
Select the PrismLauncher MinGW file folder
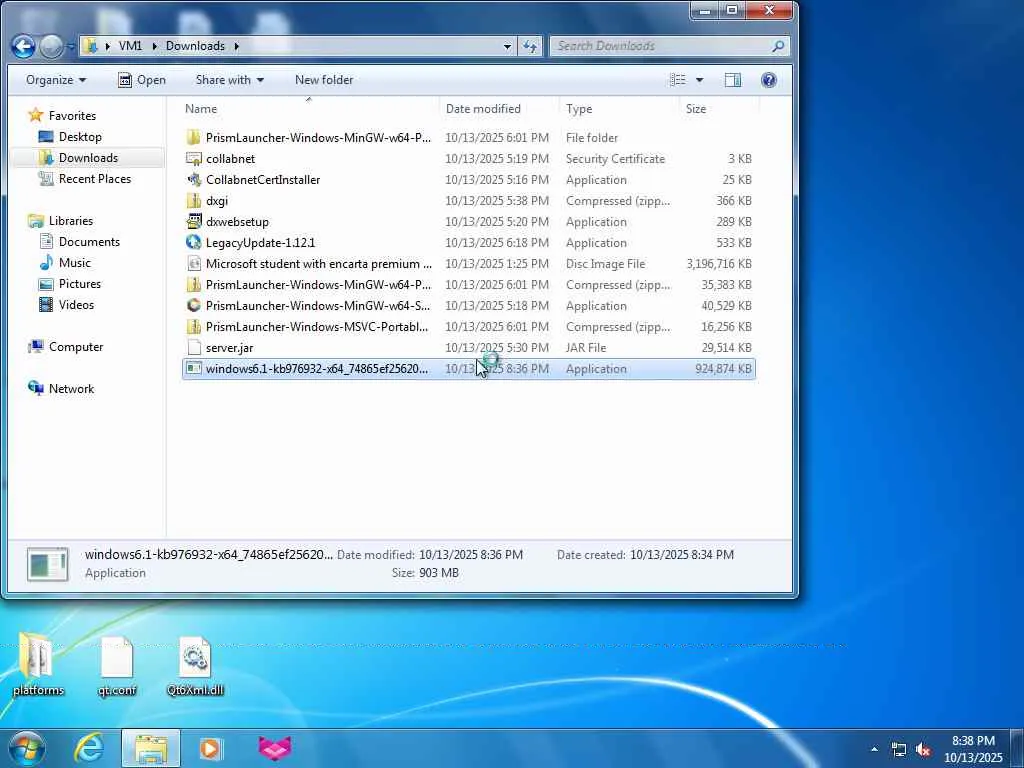(x=468, y=138)
